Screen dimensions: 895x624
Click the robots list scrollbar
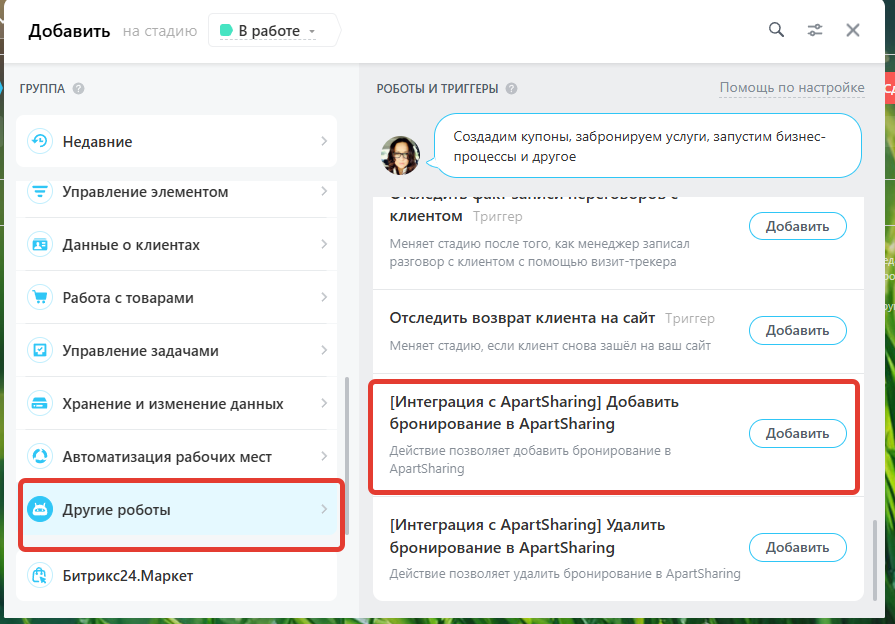(x=874, y=559)
